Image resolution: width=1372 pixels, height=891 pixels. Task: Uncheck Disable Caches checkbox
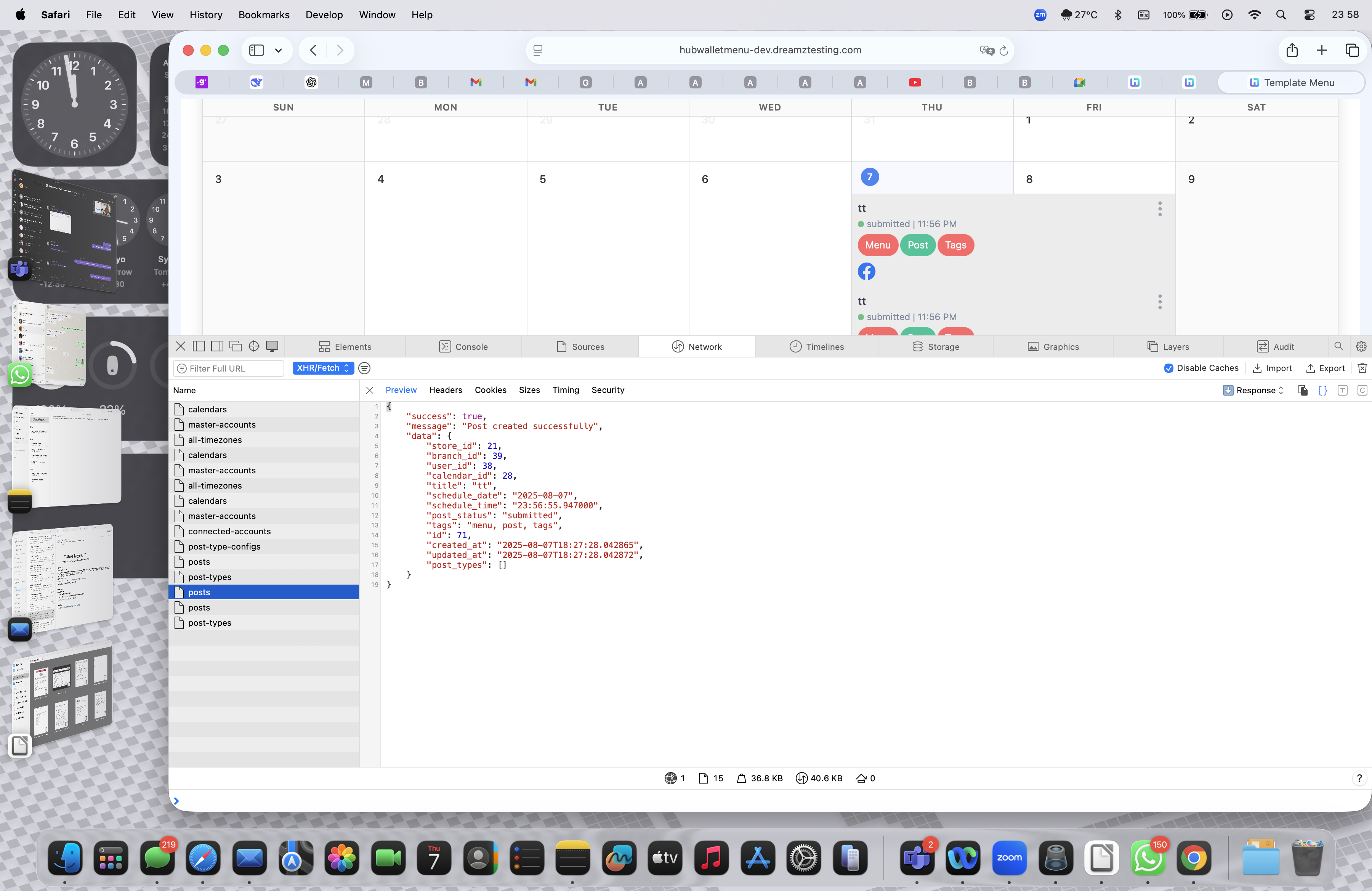click(1168, 368)
